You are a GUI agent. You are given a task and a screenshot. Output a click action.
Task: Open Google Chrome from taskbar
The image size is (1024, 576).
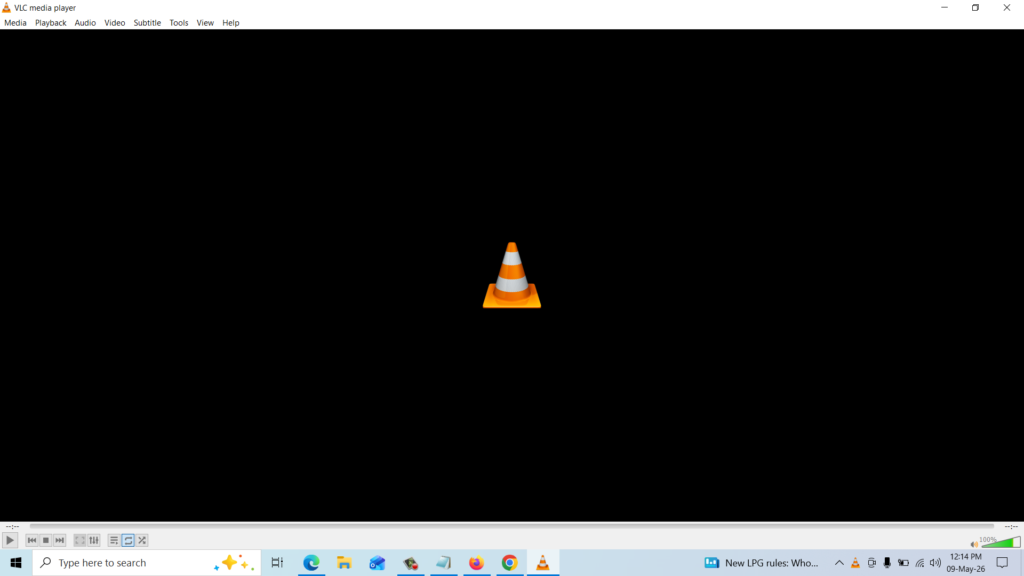509,562
